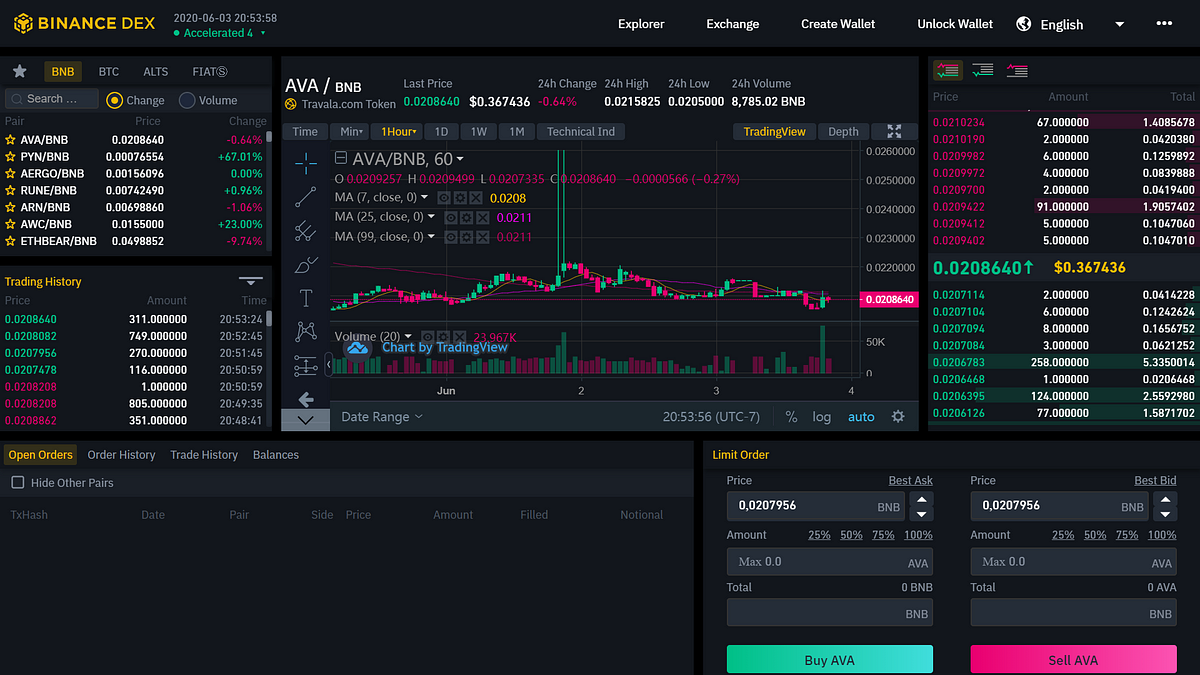The image size is (1200, 675).
Task: Show sell-orders-only order book view
Action: (x=1017, y=70)
